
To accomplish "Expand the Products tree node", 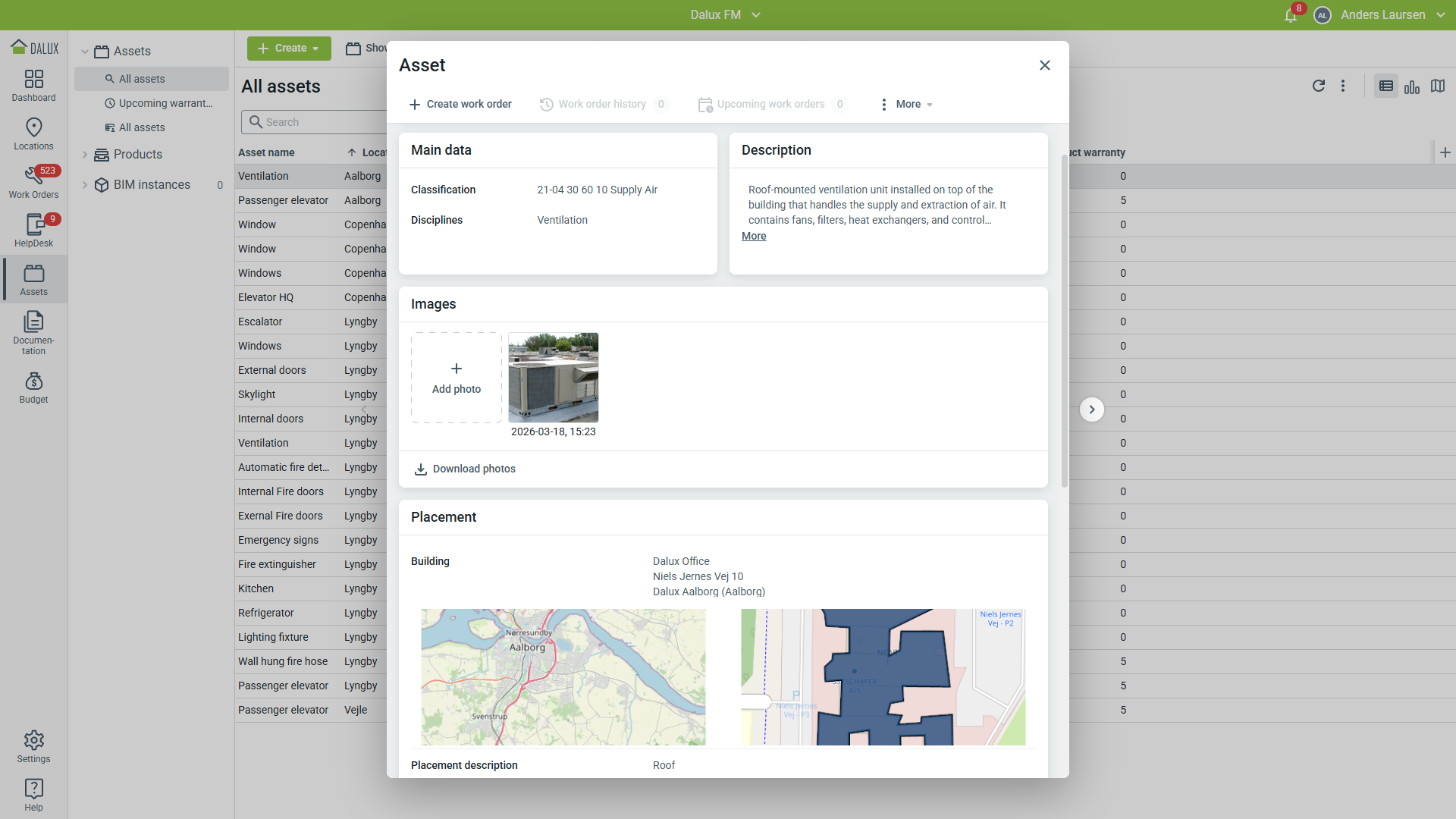I will (x=85, y=155).
